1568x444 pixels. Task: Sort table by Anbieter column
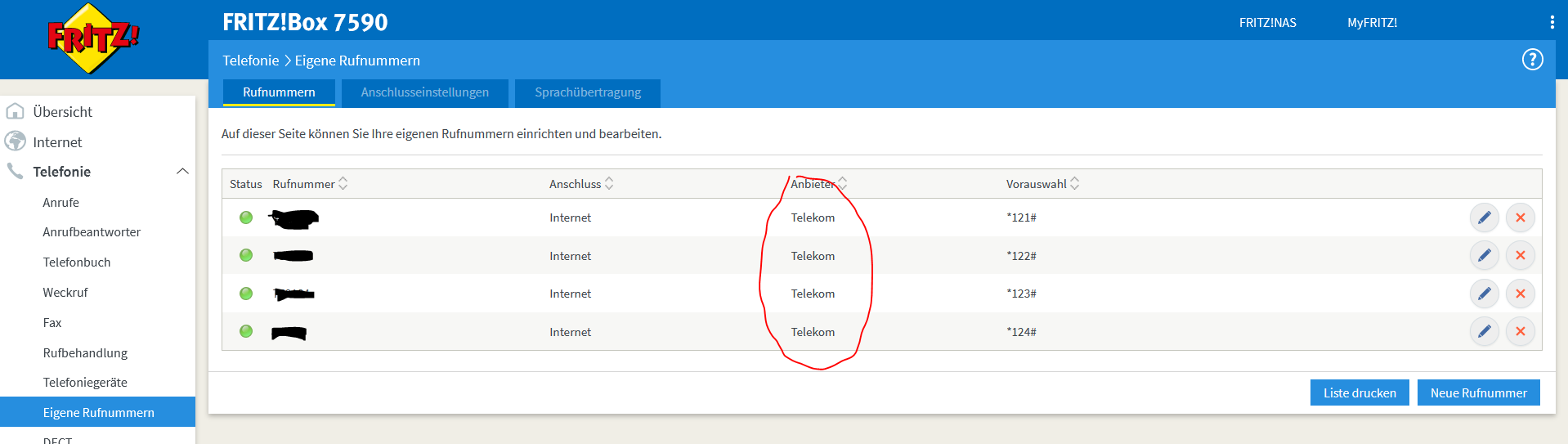pos(819,184)
